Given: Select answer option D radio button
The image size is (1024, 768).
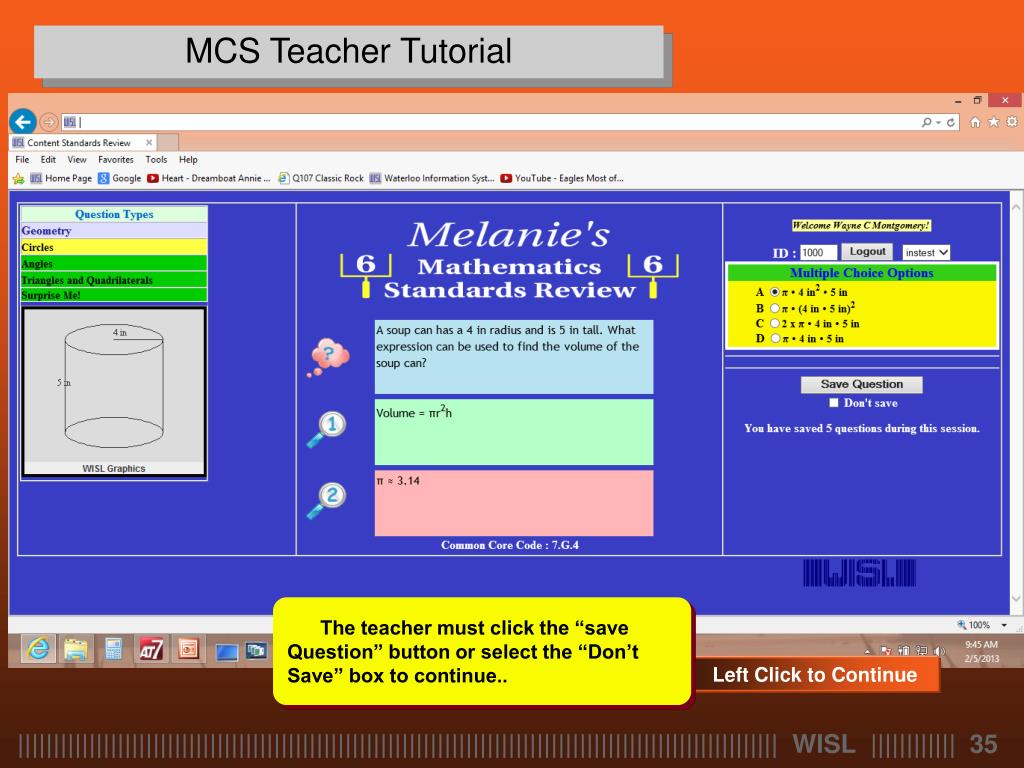Looking at the screenshot, I should (x=775, y=338).
